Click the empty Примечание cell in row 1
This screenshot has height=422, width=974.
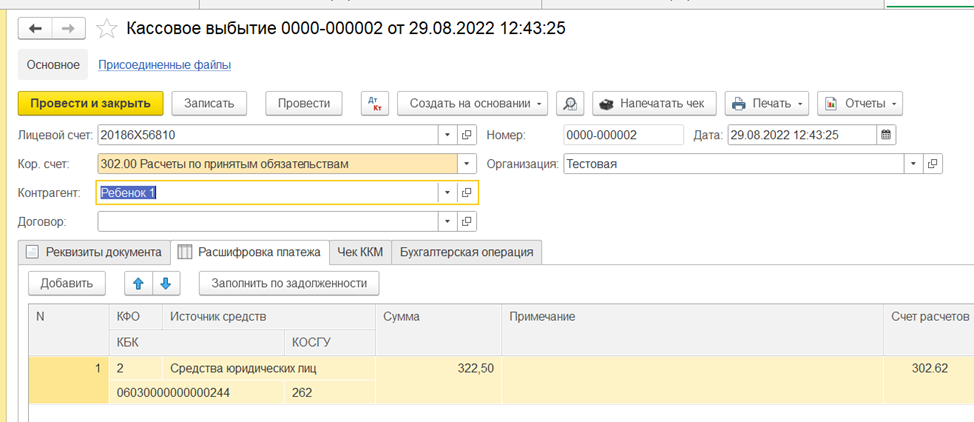point(693,380)
